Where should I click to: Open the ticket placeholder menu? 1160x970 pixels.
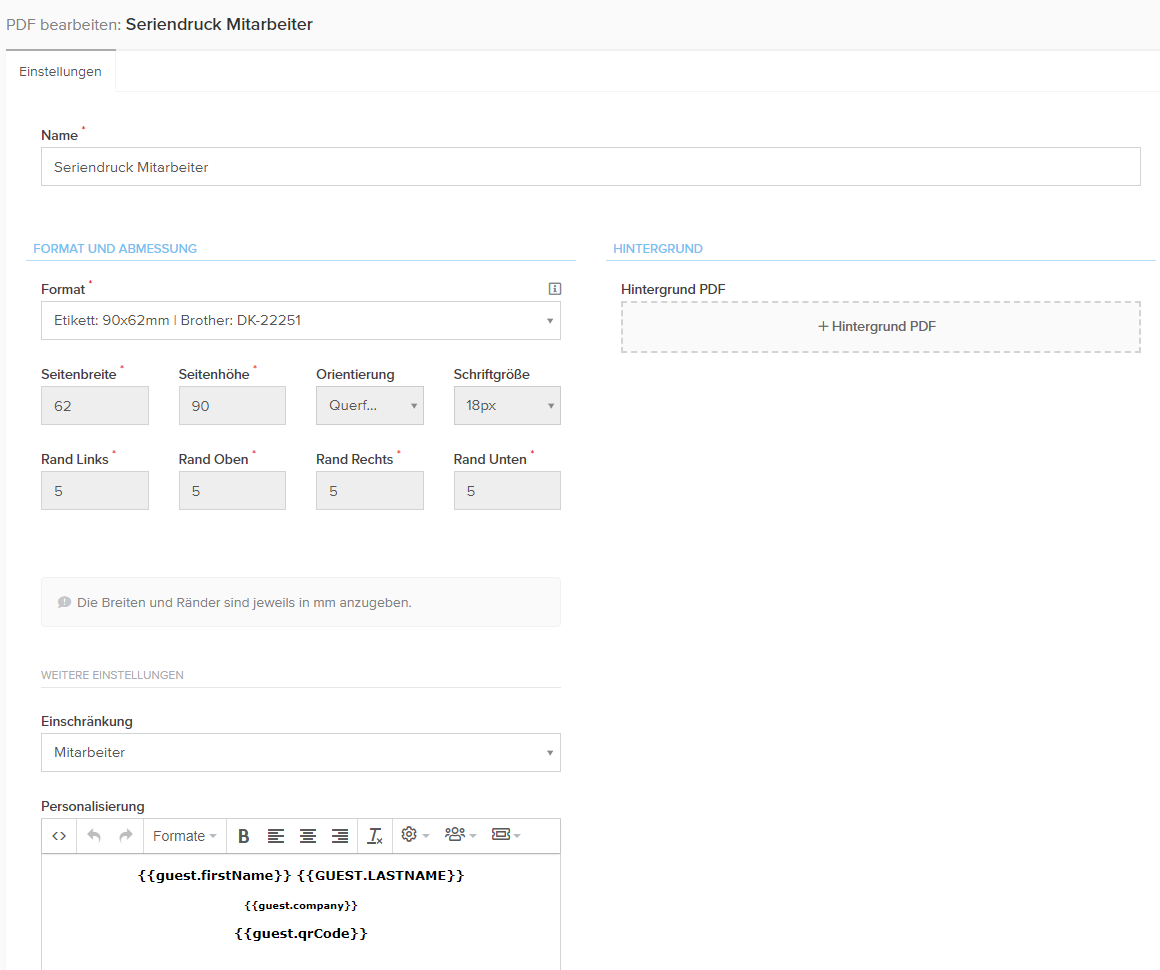[506, 835]
